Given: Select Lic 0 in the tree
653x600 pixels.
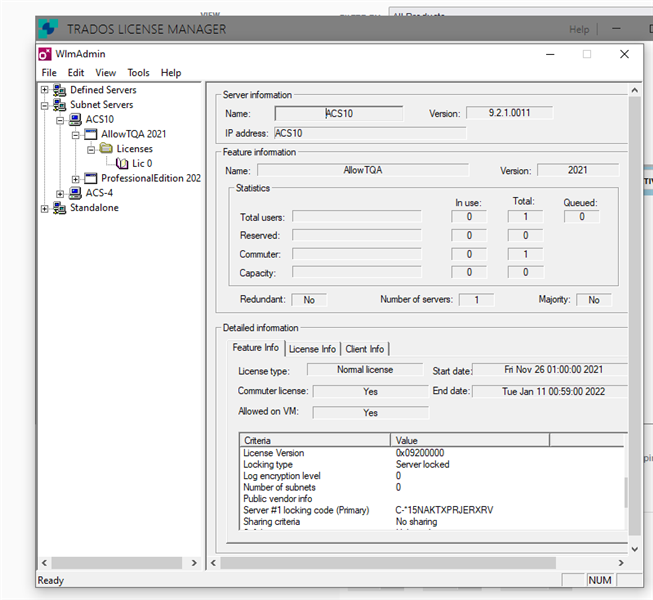Looking at the screenshot, I should tap(142, 164).
